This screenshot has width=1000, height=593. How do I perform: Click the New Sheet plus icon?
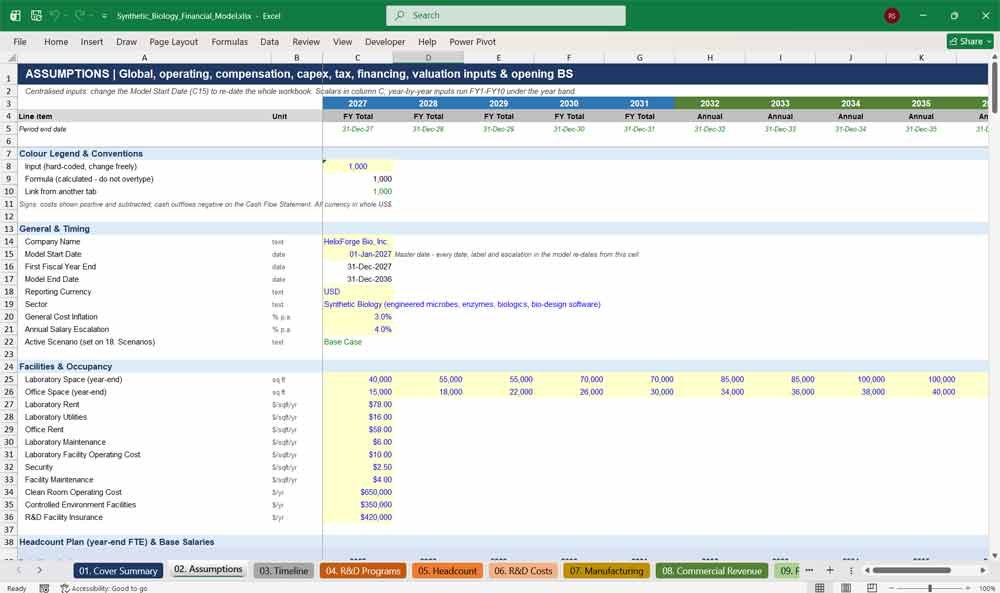[830, 570]
